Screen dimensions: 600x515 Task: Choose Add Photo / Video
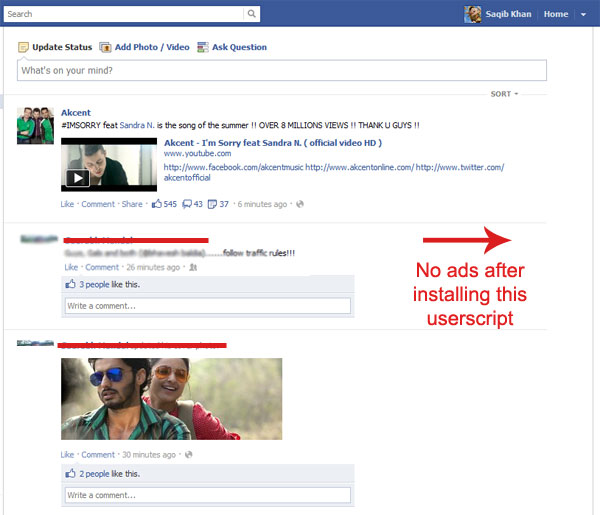152,47
